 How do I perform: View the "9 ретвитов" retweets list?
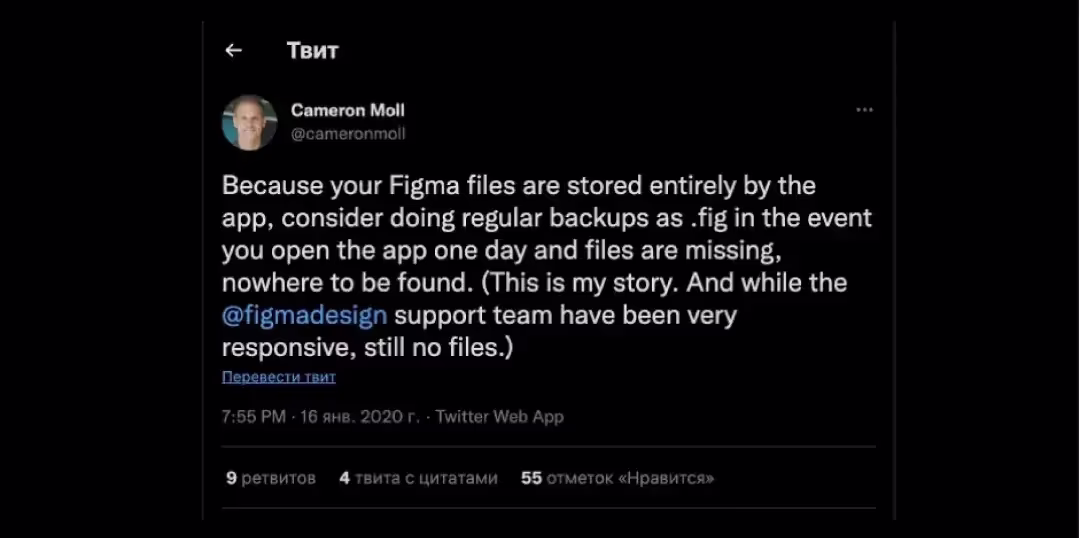[271, 478]
